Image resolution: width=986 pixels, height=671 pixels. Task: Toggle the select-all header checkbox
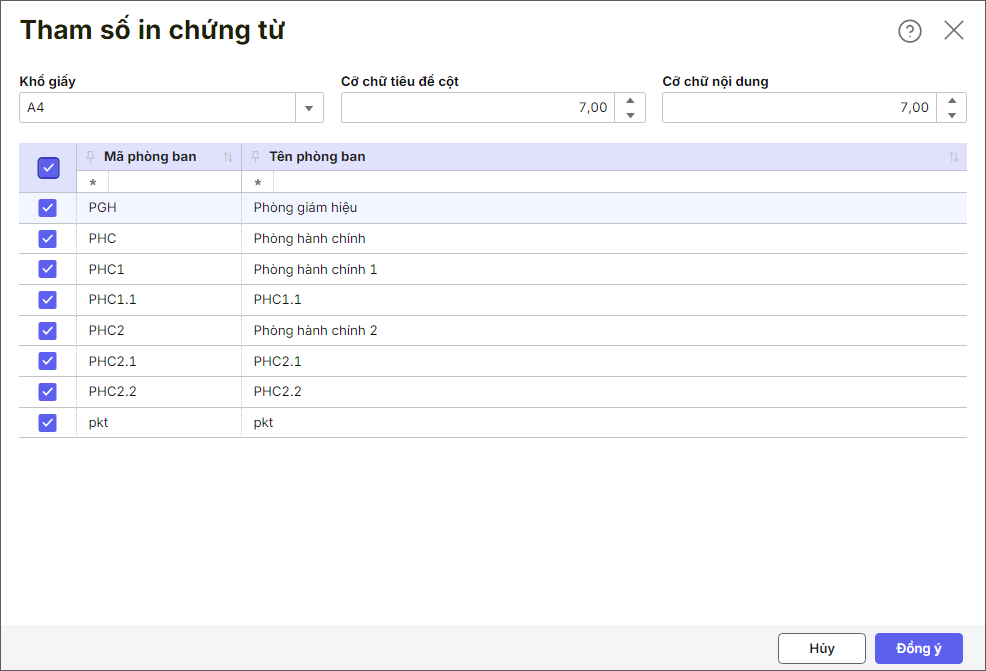(x=48, y=168)
